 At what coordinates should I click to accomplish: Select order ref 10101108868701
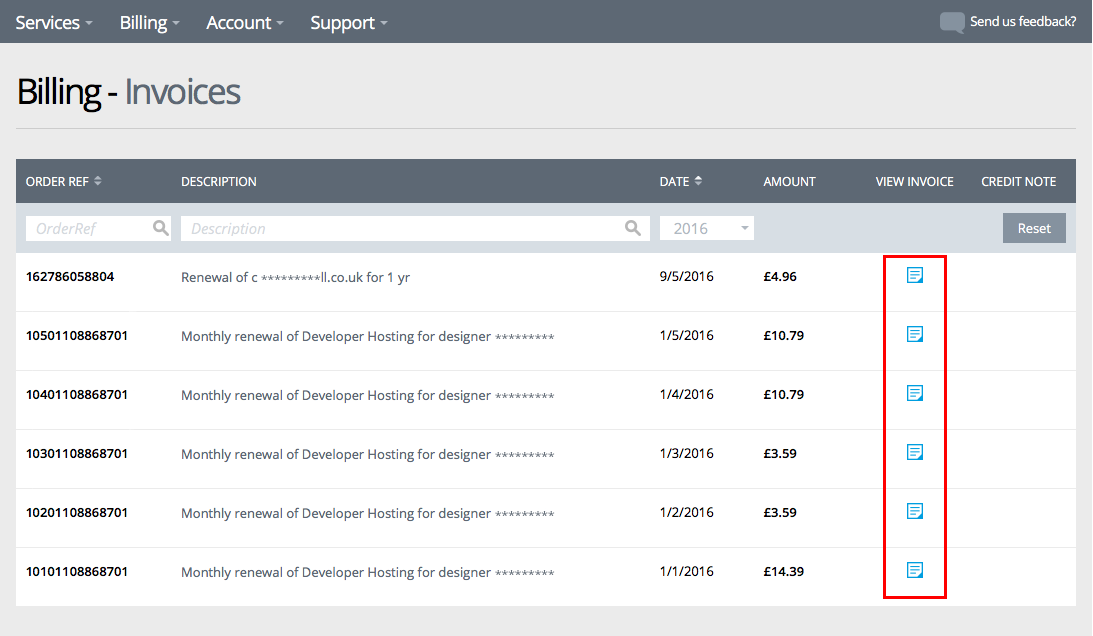point(77,571)
